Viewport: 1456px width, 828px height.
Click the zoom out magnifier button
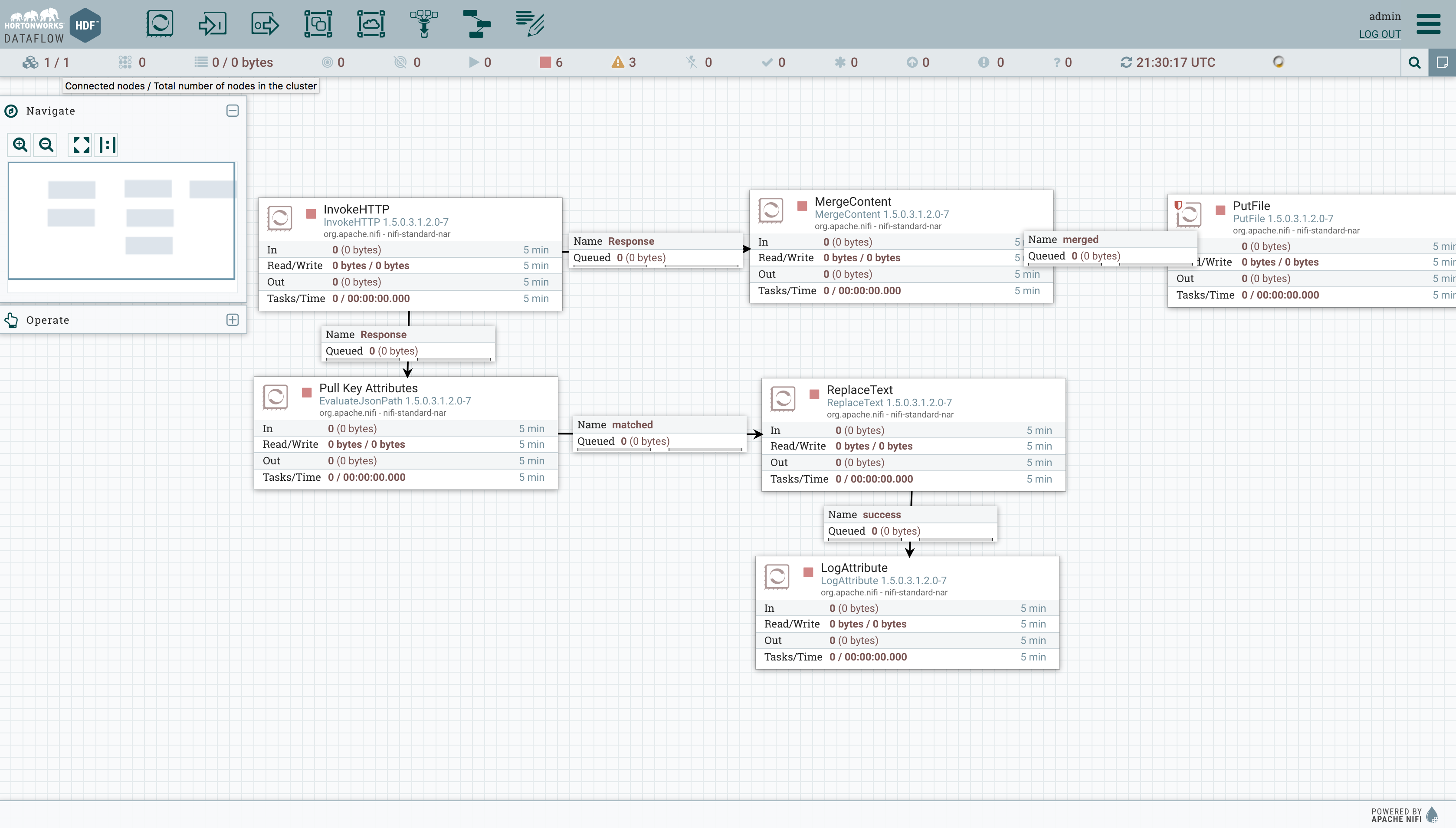click(46, 145)
